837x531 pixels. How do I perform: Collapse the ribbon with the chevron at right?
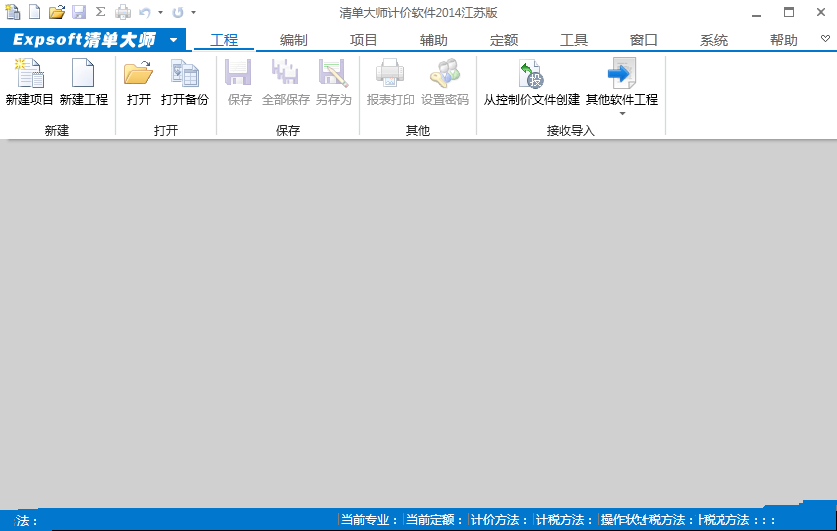825,39
